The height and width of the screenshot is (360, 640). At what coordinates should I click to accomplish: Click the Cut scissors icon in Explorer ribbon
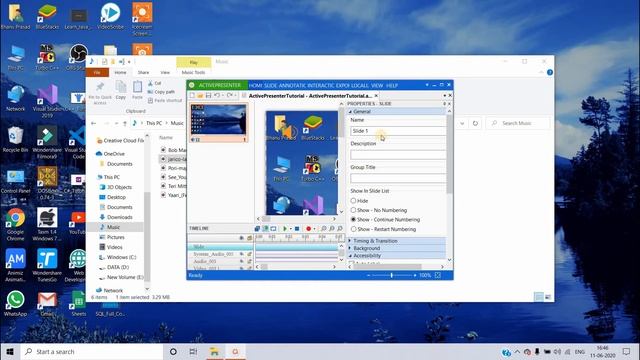(x=150, y=83)
